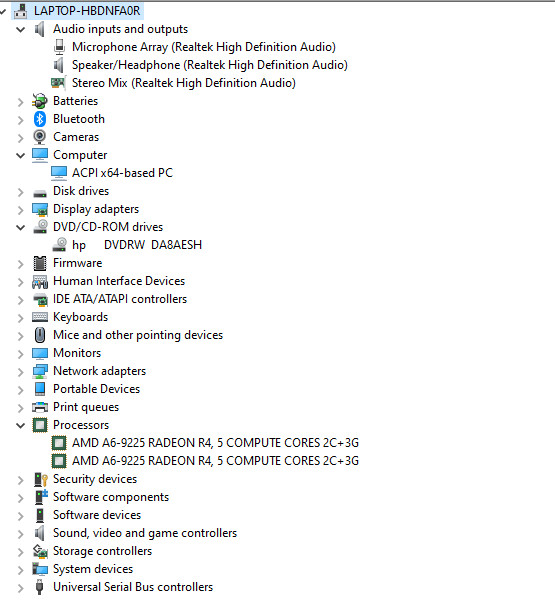555x611 pixels.
Task: Click the LAPTOP-HBDNFA0R computer root icon
Action: 20,11
